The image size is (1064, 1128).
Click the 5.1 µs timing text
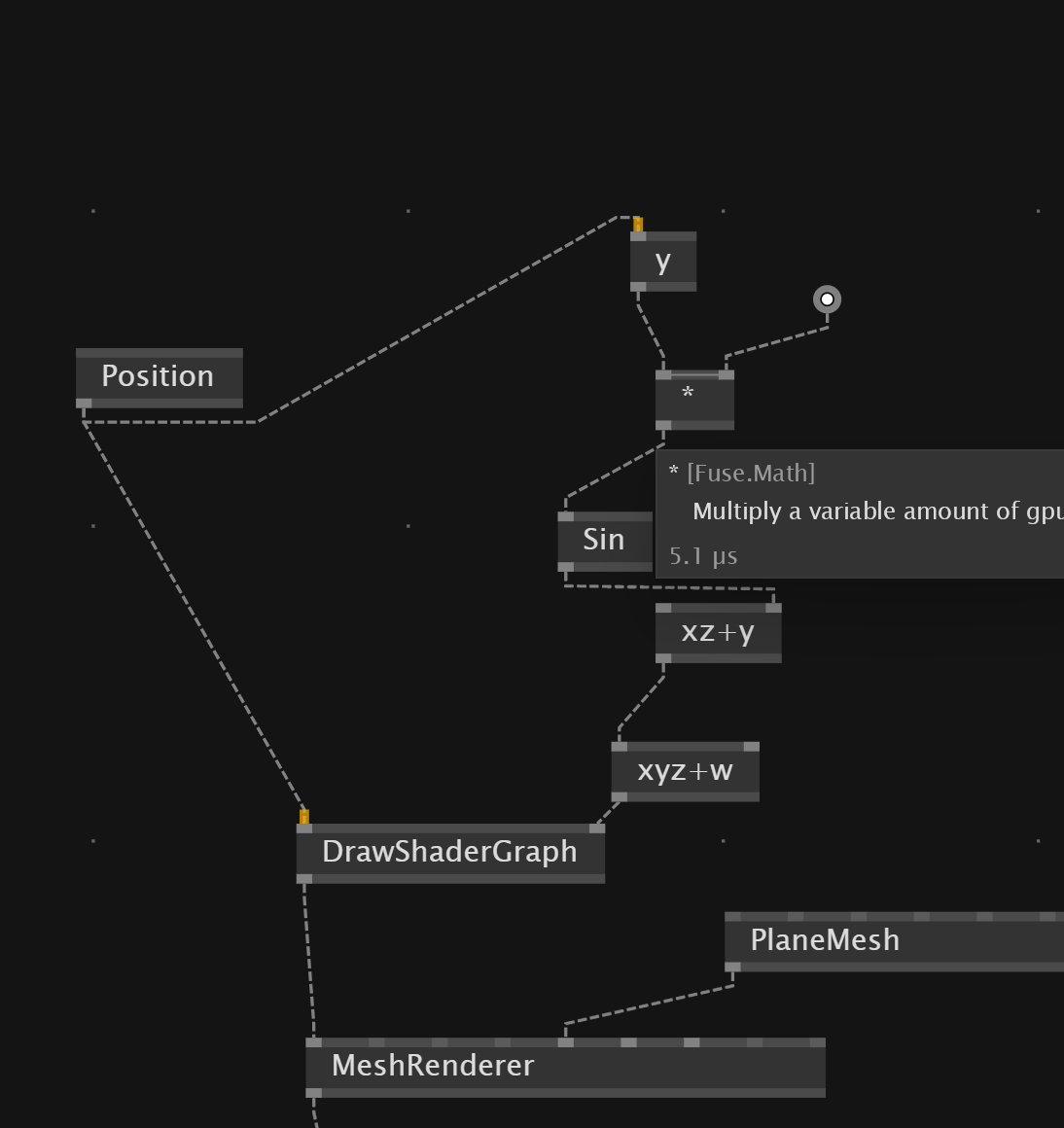click(x=703, y=556)
